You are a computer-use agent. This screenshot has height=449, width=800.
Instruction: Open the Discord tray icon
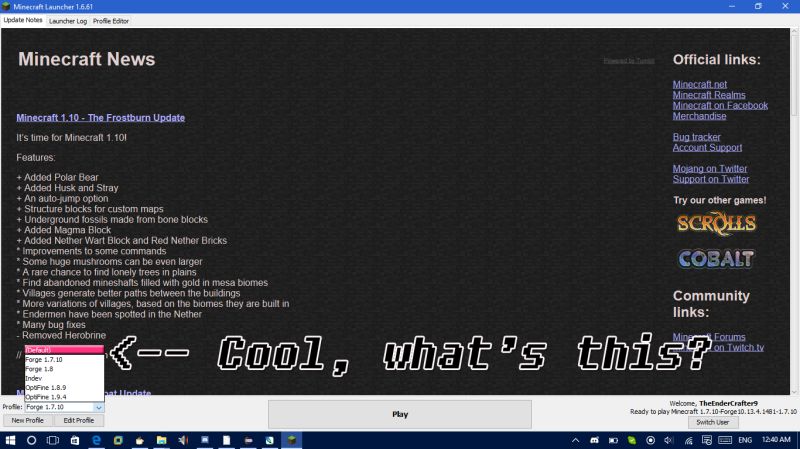click(x=594, y=440)
